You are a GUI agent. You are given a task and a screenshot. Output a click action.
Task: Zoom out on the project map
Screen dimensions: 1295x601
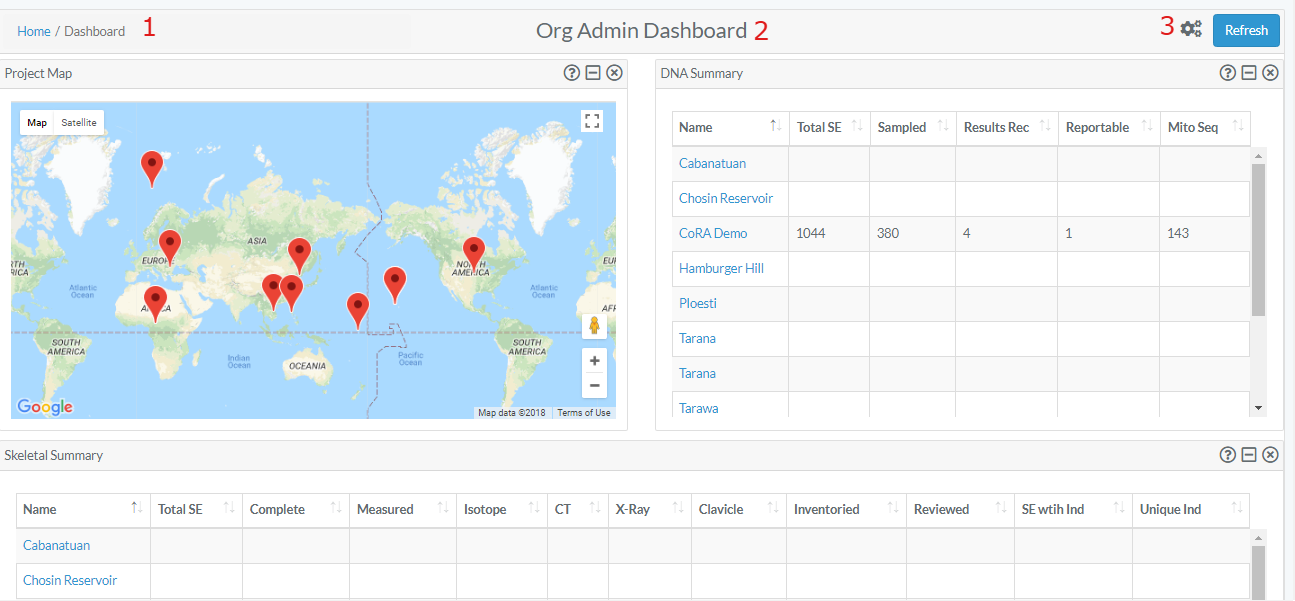(594, 386)
